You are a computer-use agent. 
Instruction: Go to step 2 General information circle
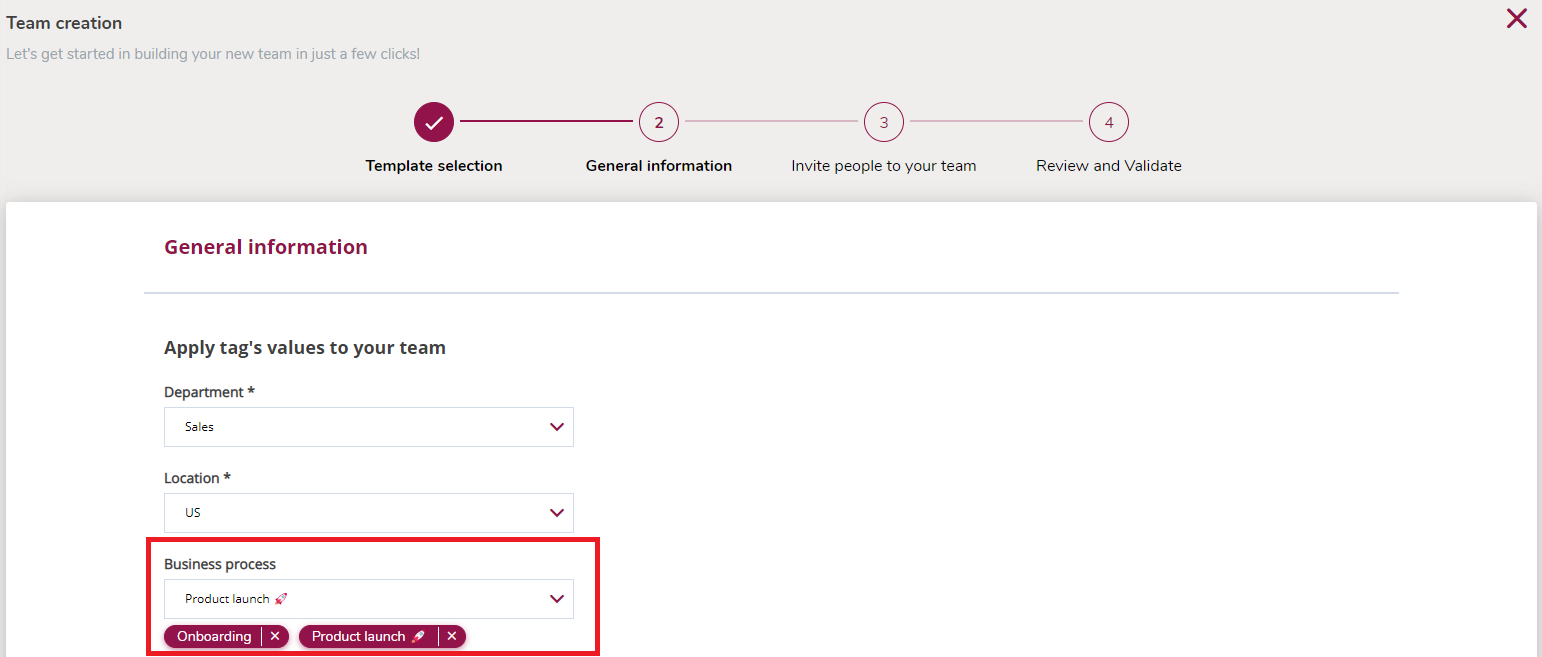tap(659, 122)
